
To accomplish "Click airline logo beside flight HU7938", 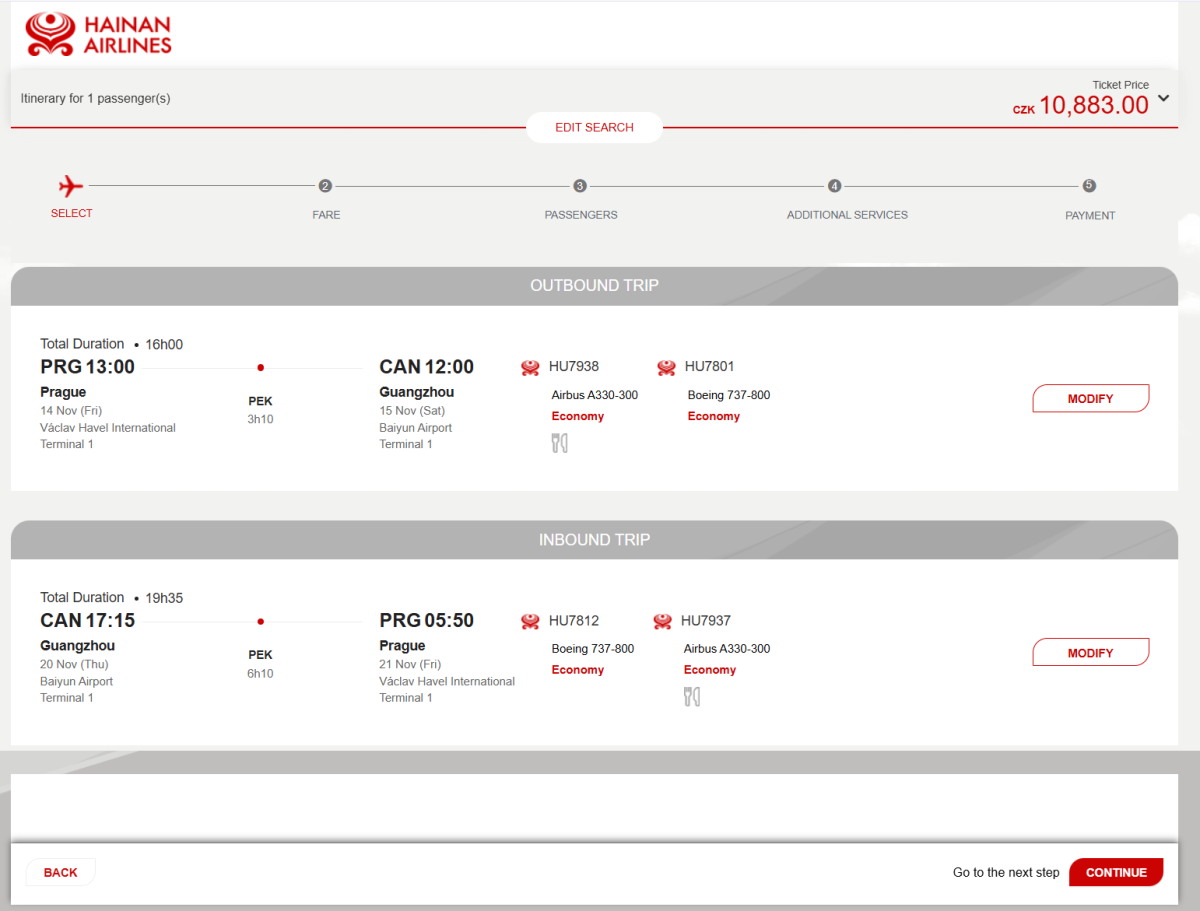I will point(531,367).
